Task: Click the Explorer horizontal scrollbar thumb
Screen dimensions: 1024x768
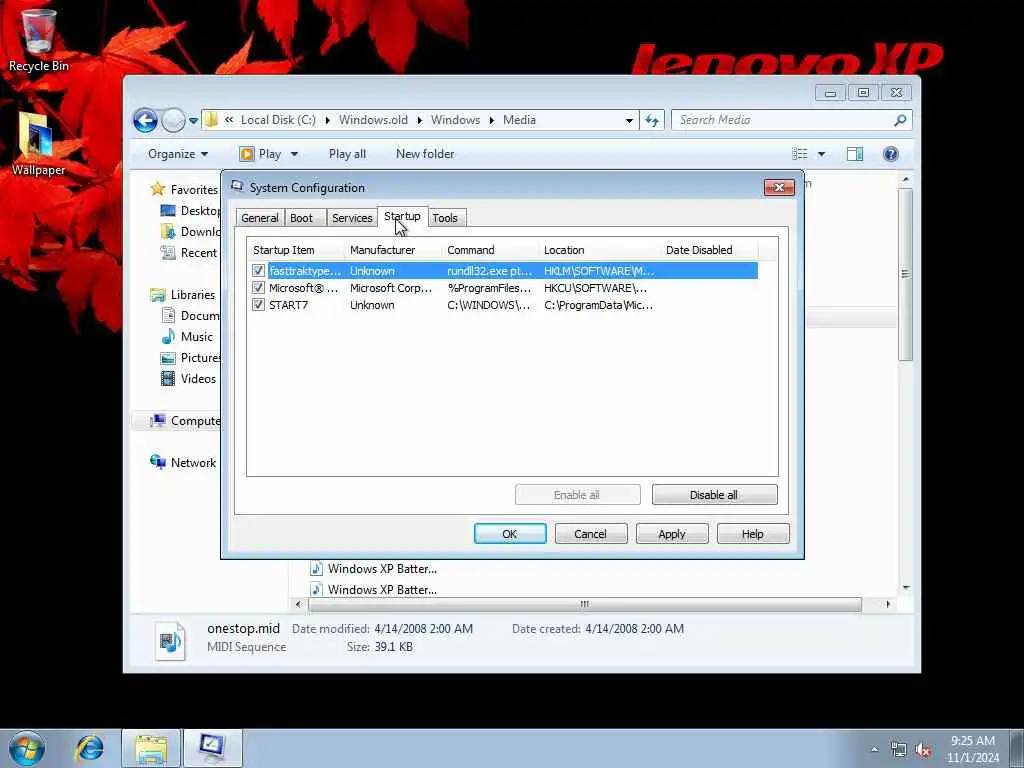Action: click(585, 604)
